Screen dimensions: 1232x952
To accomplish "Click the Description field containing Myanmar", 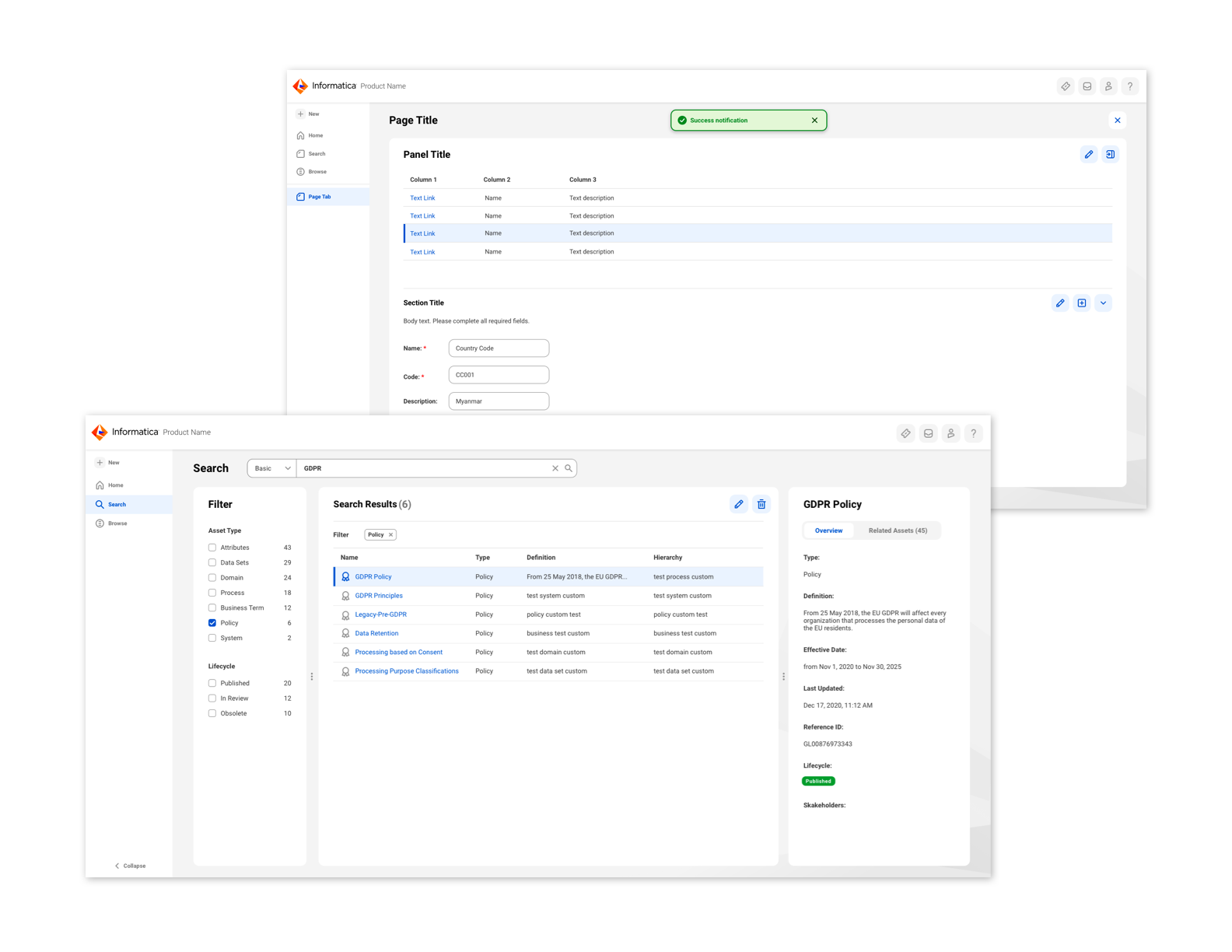I will tap(499, 401).
